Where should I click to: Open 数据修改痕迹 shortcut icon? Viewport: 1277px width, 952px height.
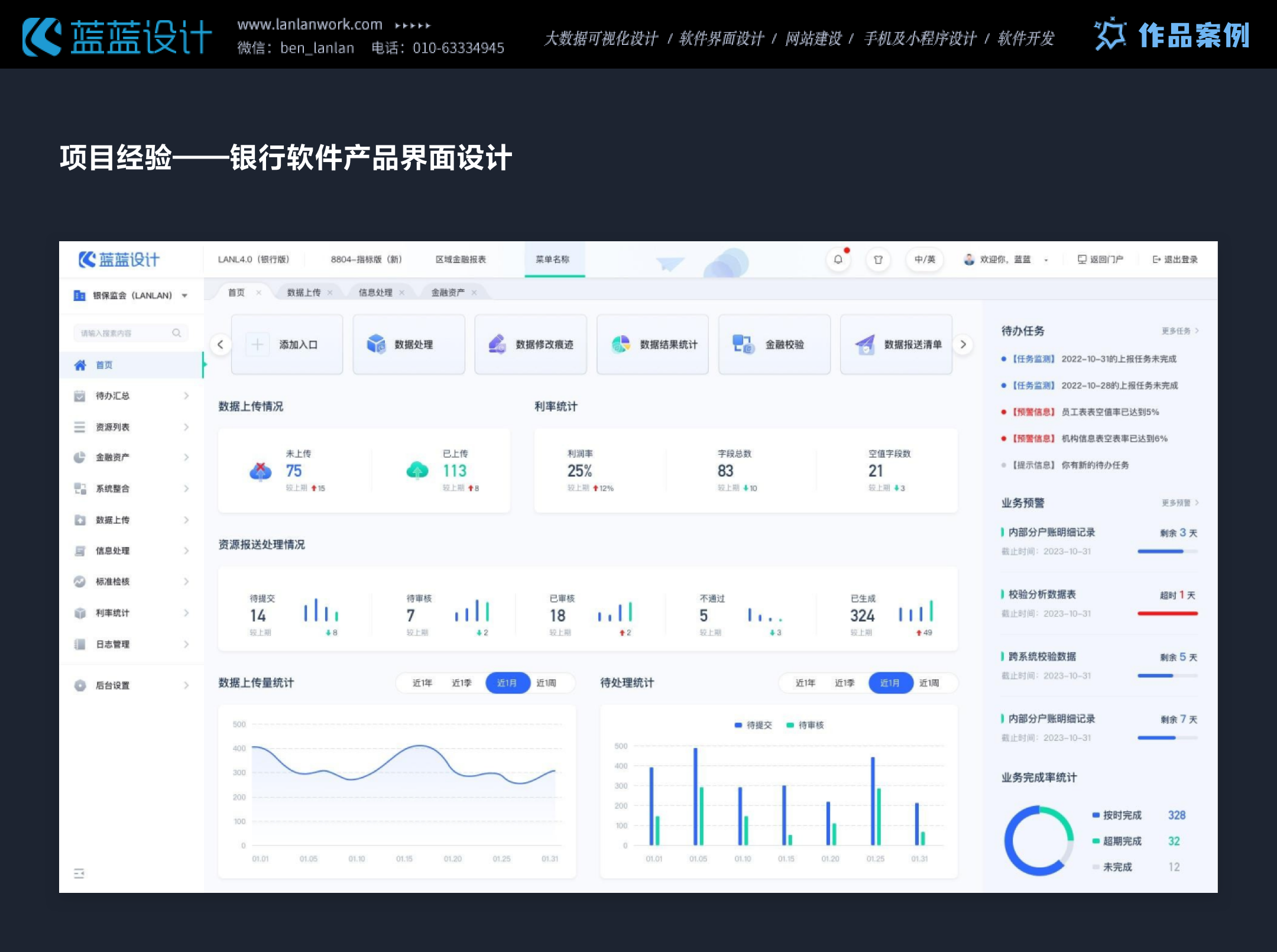[497, 344]
